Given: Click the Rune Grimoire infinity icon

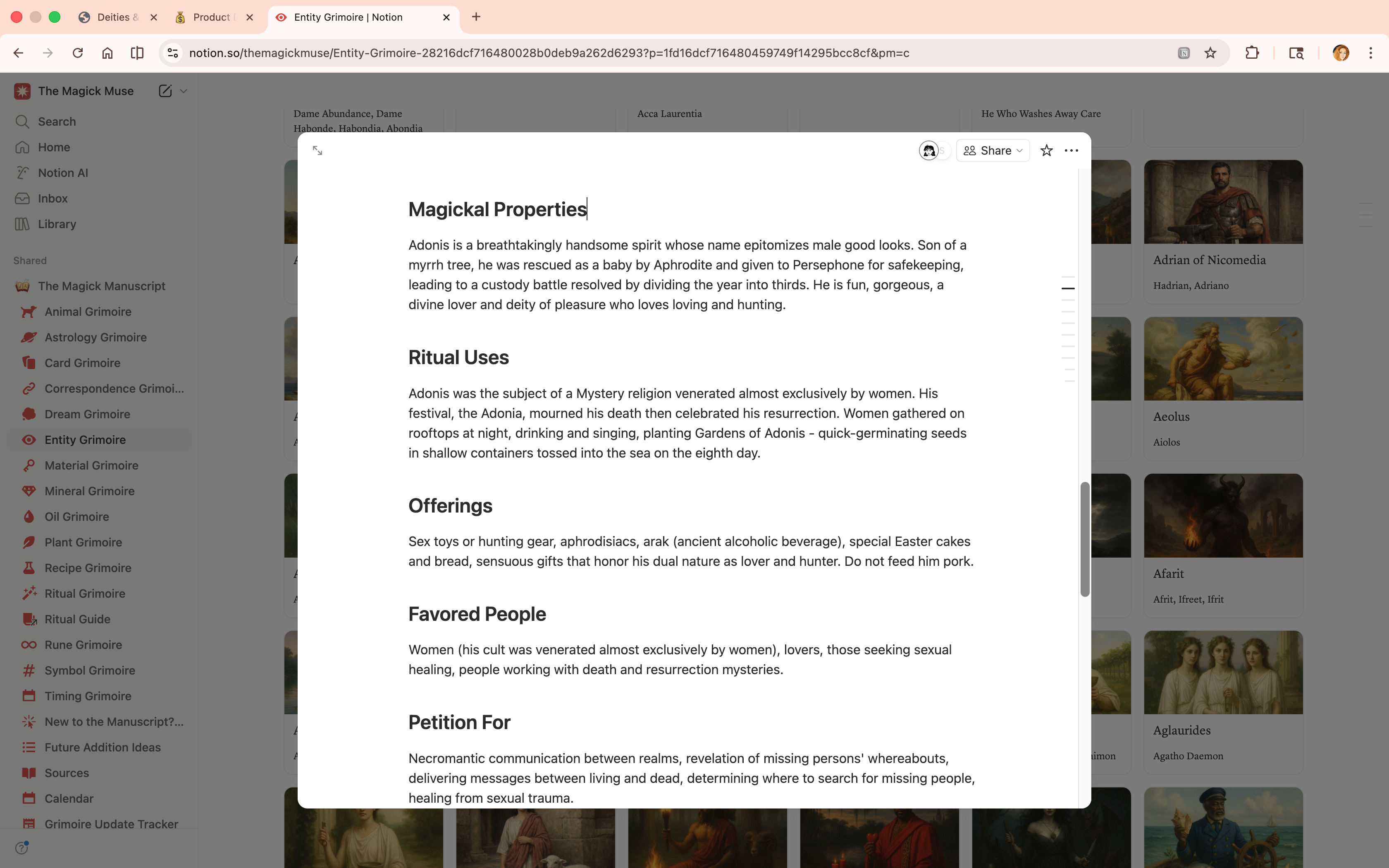Looking at the screenshot, I should pyautogui.click(x=29, y=645).
